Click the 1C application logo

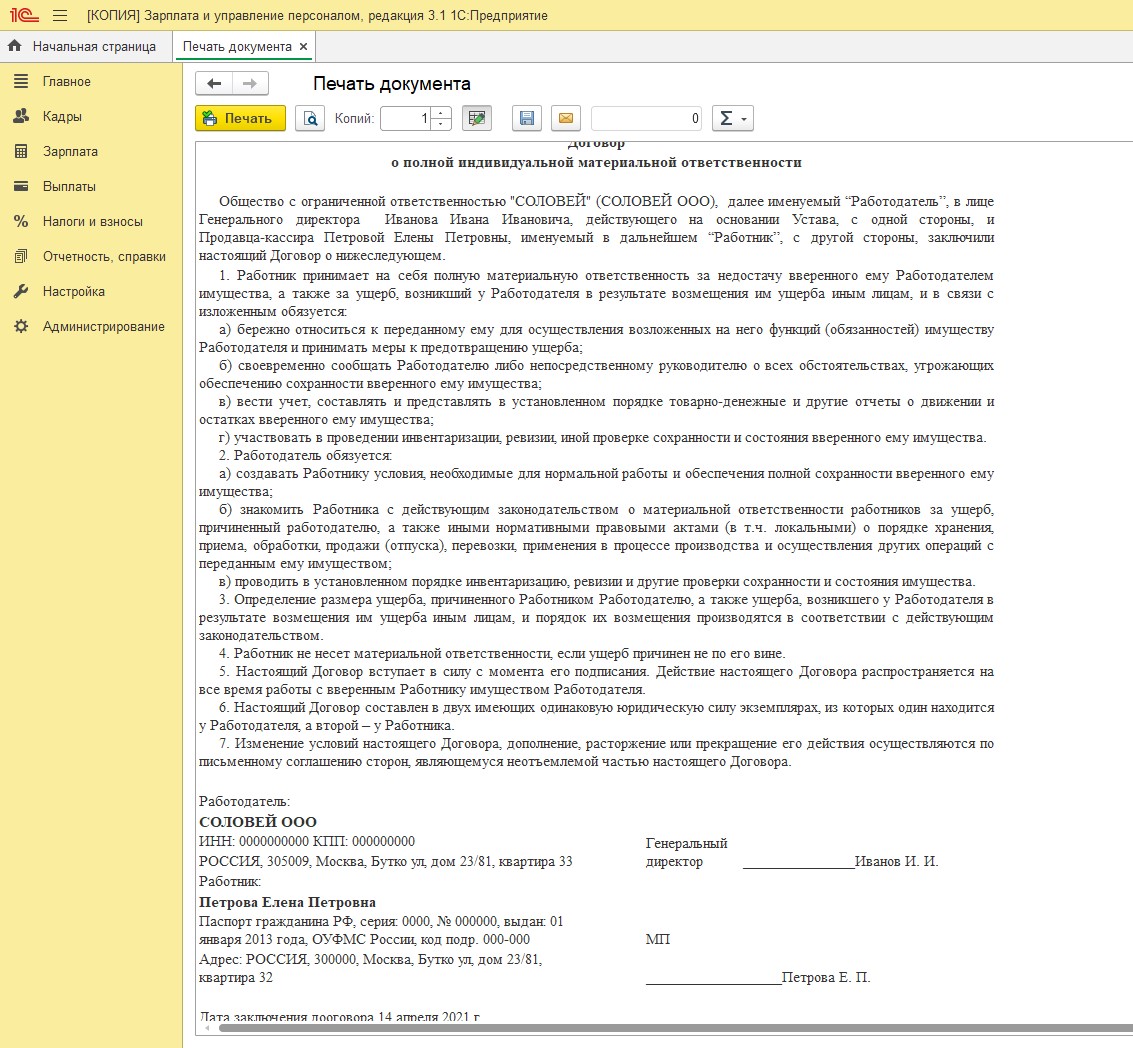point(24,15)
